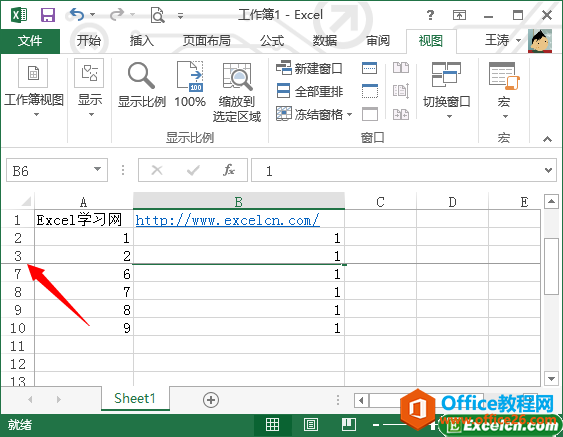563x437 pixels.
Task: Click the Undo arrow icon
Action: (x=77, y=15)
